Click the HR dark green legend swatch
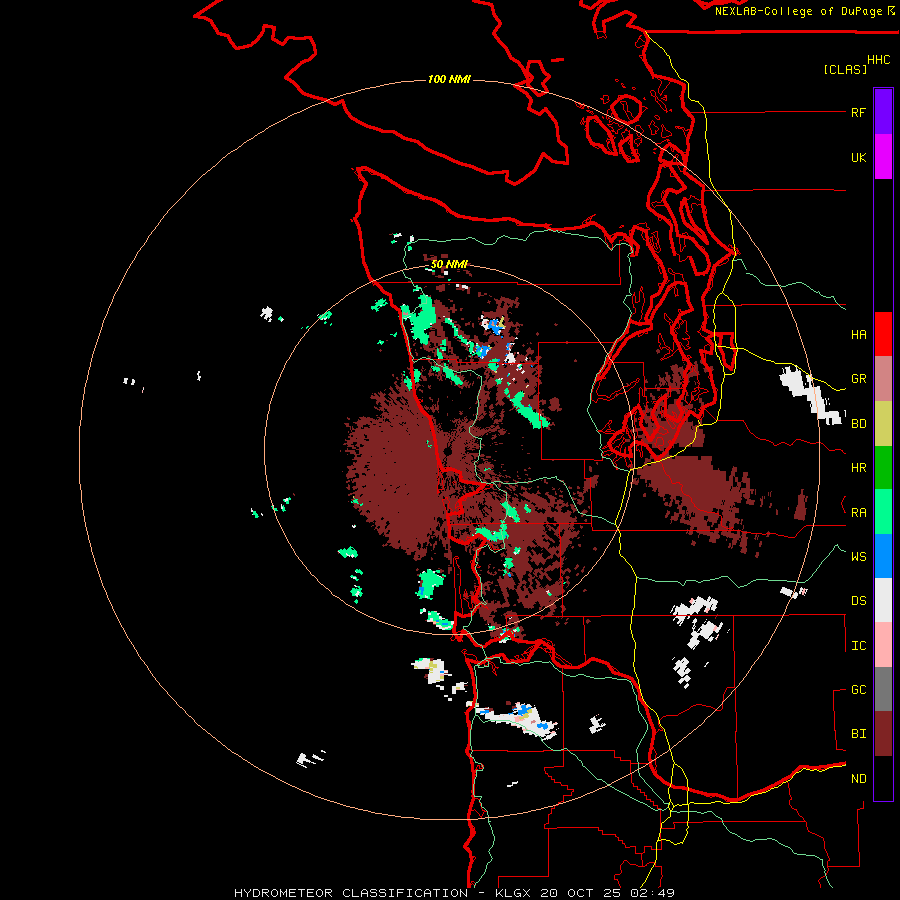Image resolution: width=900 pixels, height=900 pixels. click(883, 468)
